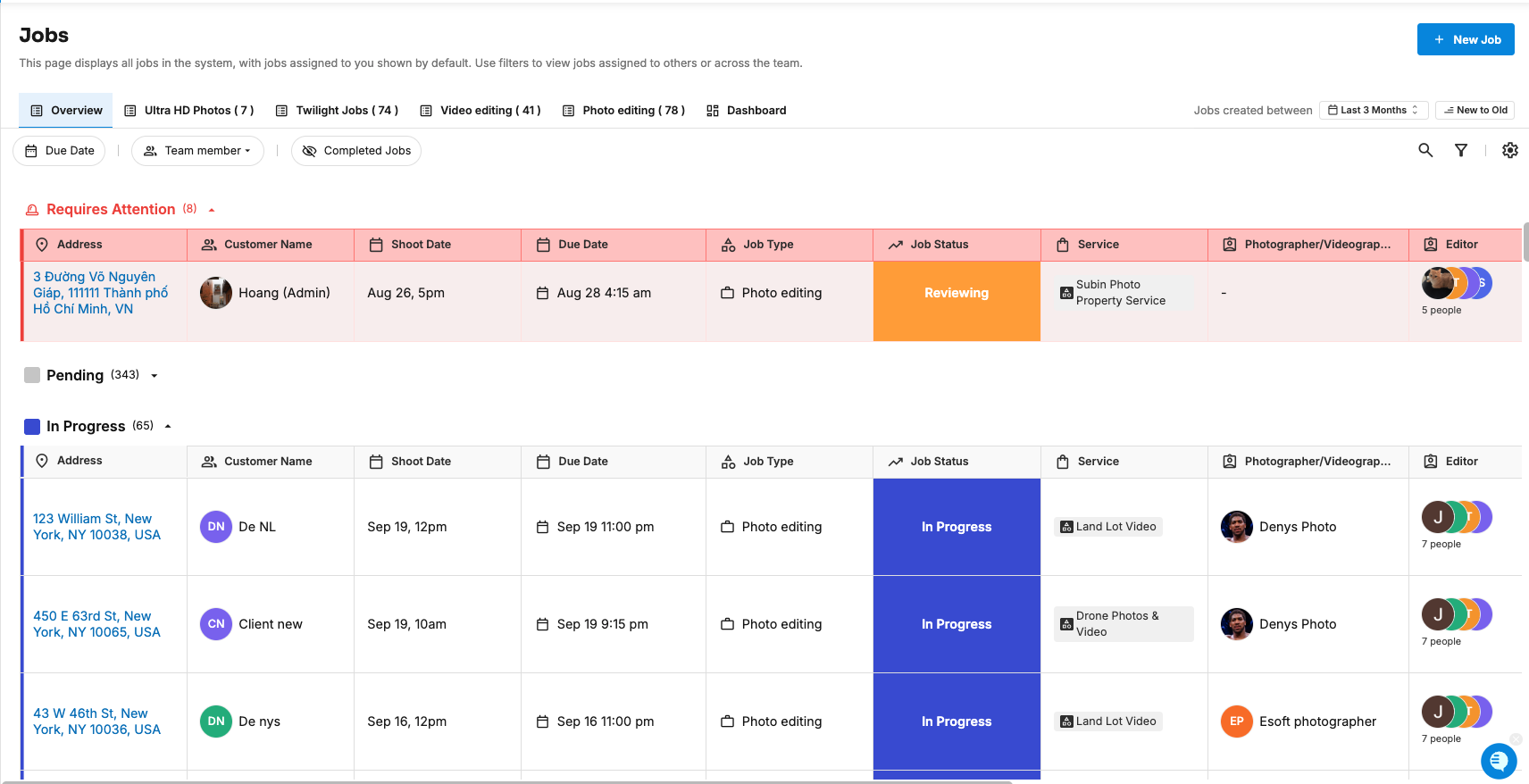This screenshot has height=784, width=1529.
Task: Click the orange Reviewing status cell
Action: (957, 301)
